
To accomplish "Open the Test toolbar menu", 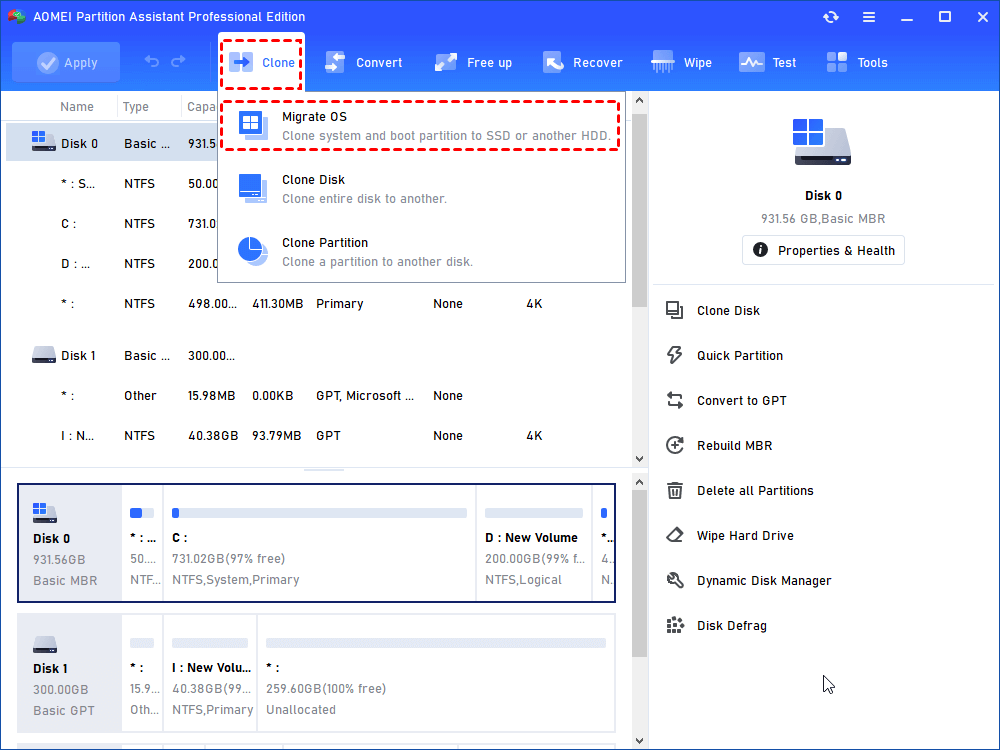I will tap(767, 62).
